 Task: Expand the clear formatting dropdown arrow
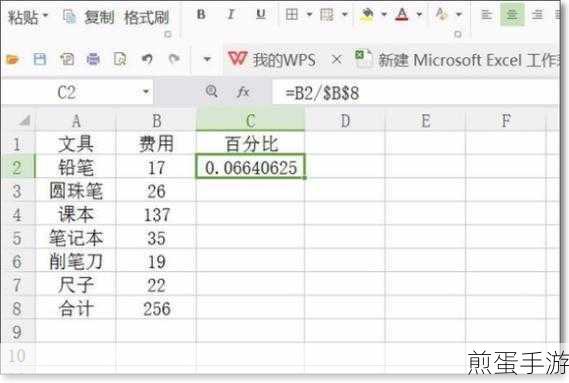coord(459,15)
